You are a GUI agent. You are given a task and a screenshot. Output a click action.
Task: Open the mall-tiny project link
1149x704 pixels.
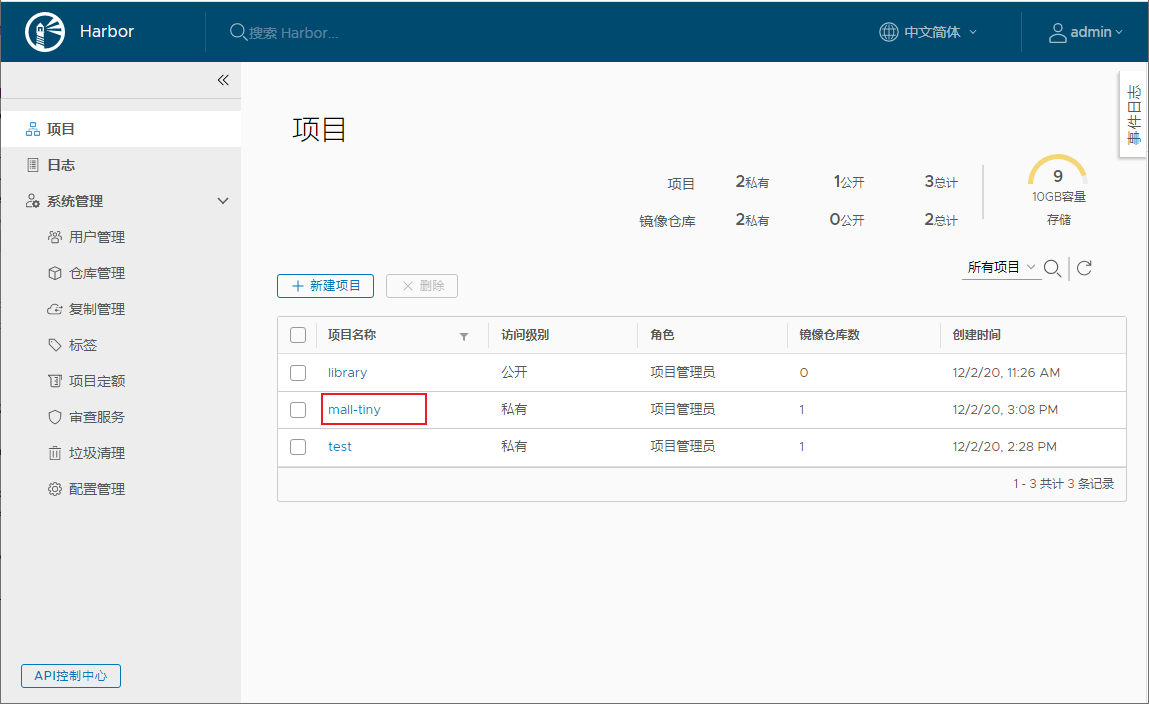pos(355,409)
